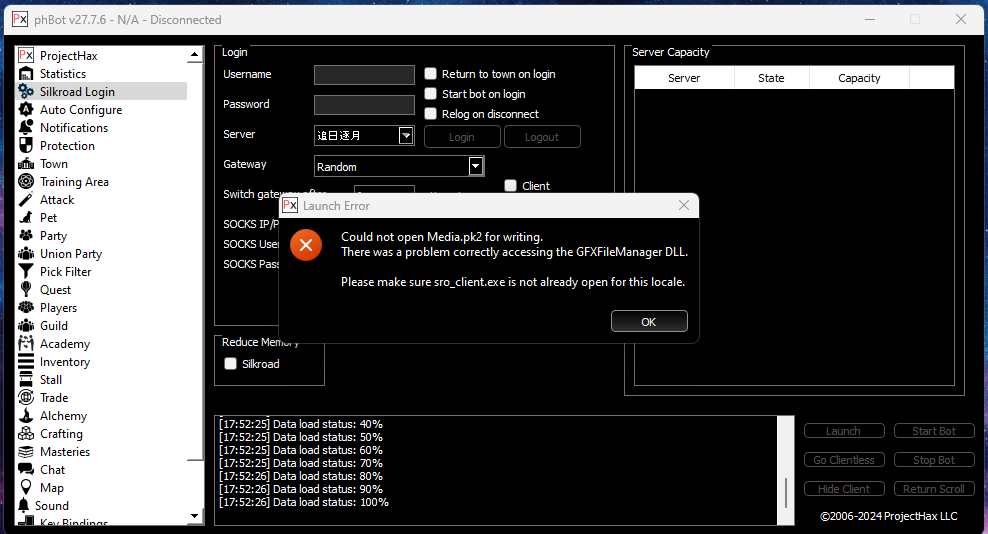The image size is (988, 534).
Task: Click the Capacity column header
Action: pos(859,78)
